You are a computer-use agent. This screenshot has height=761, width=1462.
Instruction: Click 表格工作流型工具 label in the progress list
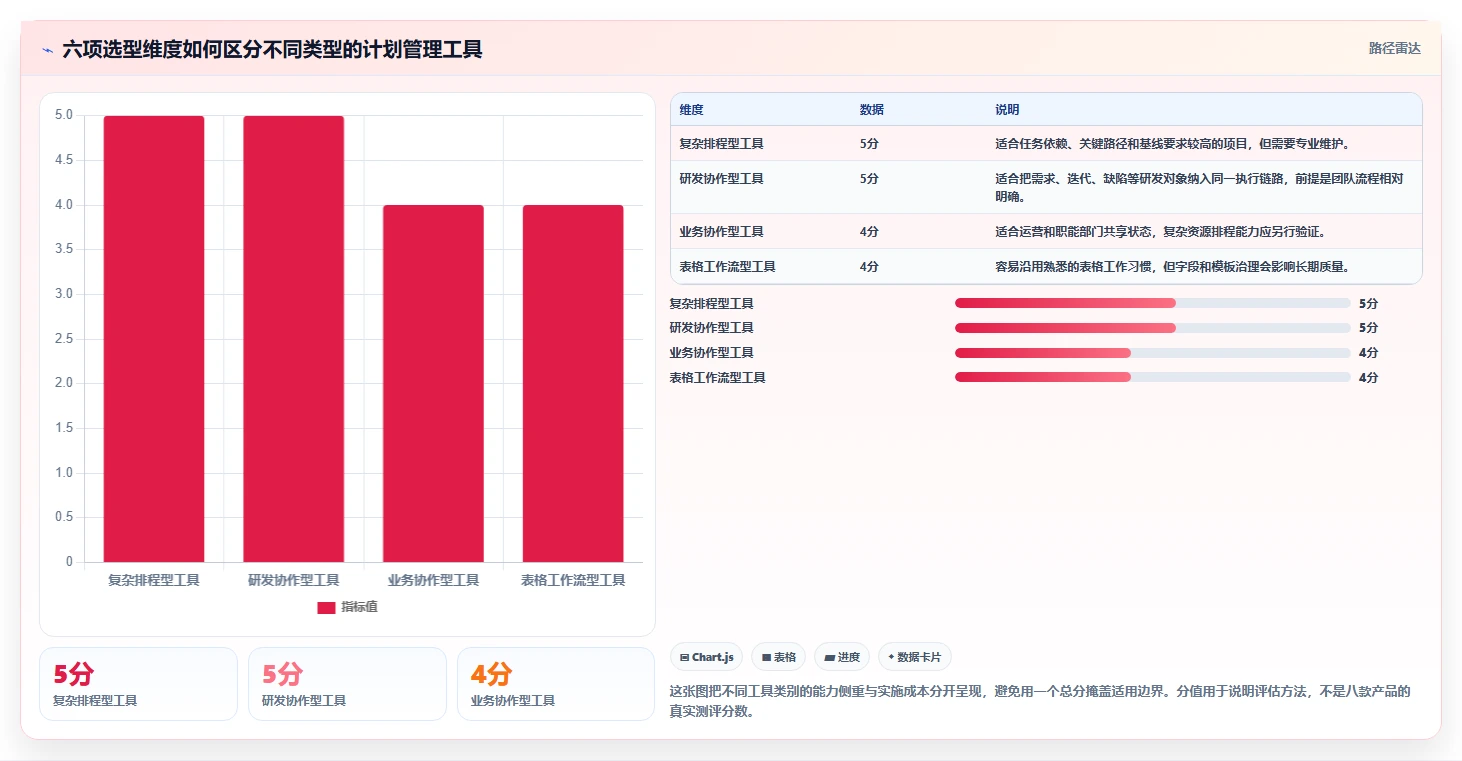click(717, 378)
